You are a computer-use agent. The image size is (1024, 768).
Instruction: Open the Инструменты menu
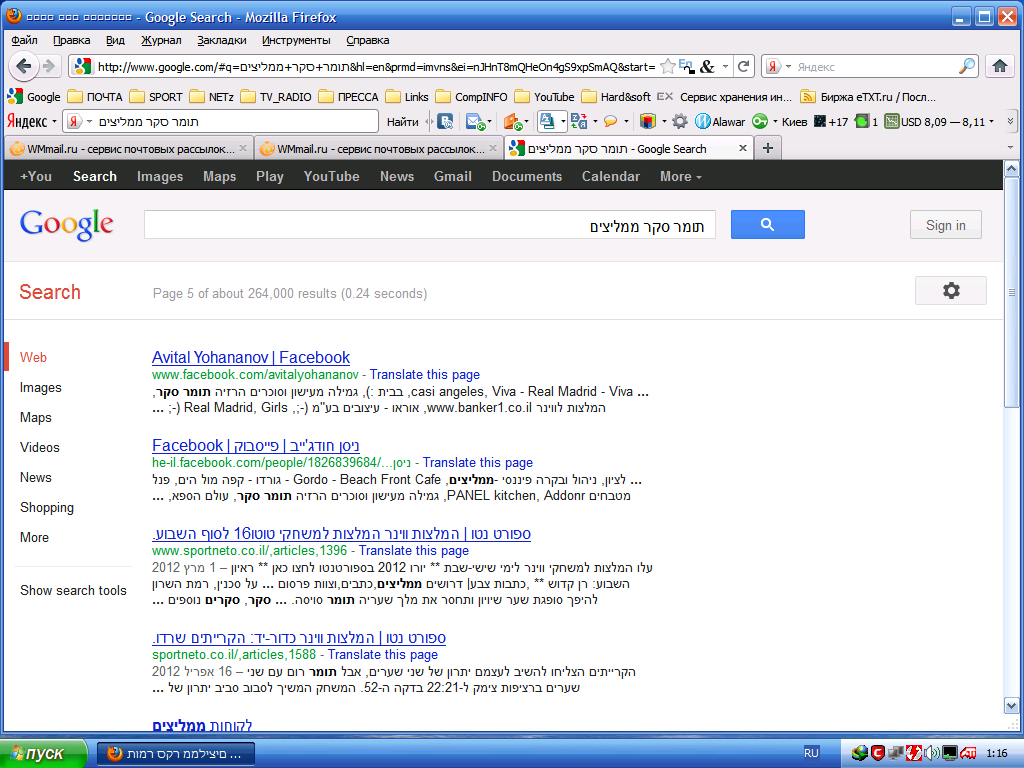pyautogui.click(x=296, y=40)
